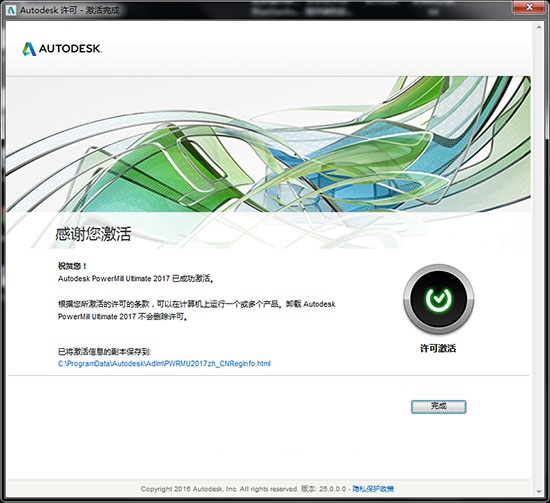The height and width of the screenshot is (503, 550).
Task: Open the PWRMU2017zh_CNRegInfo.html file path link
Action: coord(164,364)
